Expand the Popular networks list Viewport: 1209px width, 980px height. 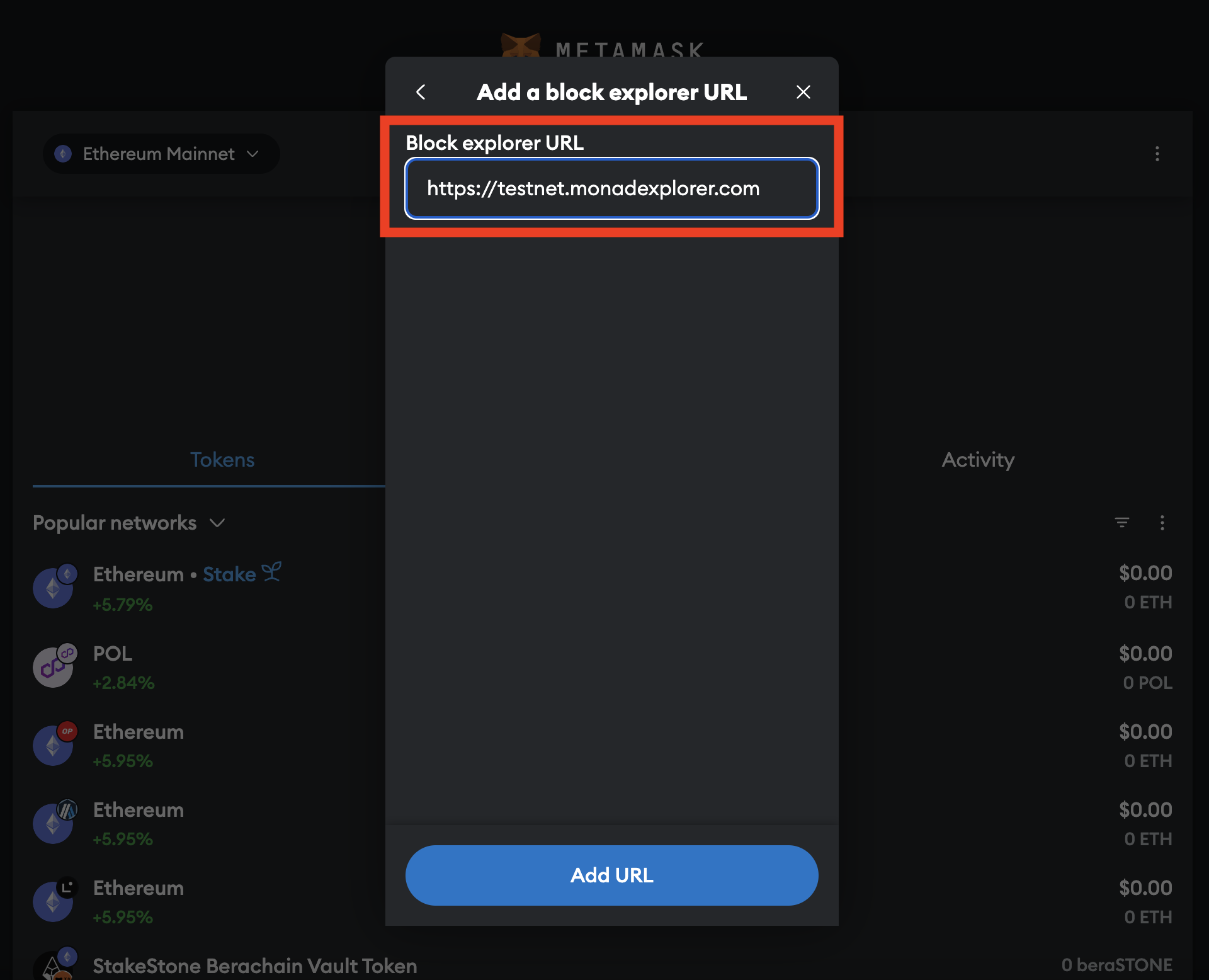coord(217,523)
